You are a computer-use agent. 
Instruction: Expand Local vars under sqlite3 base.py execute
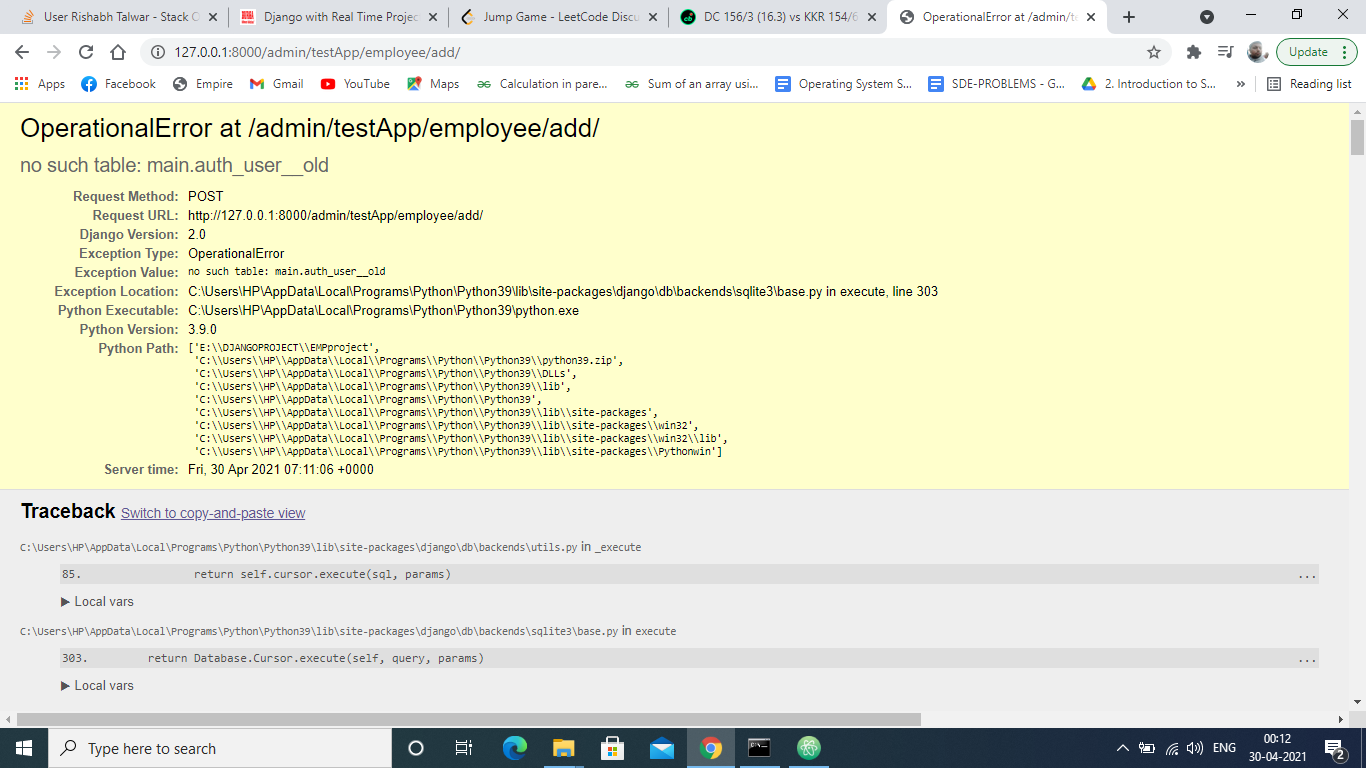tap(97, 686)
